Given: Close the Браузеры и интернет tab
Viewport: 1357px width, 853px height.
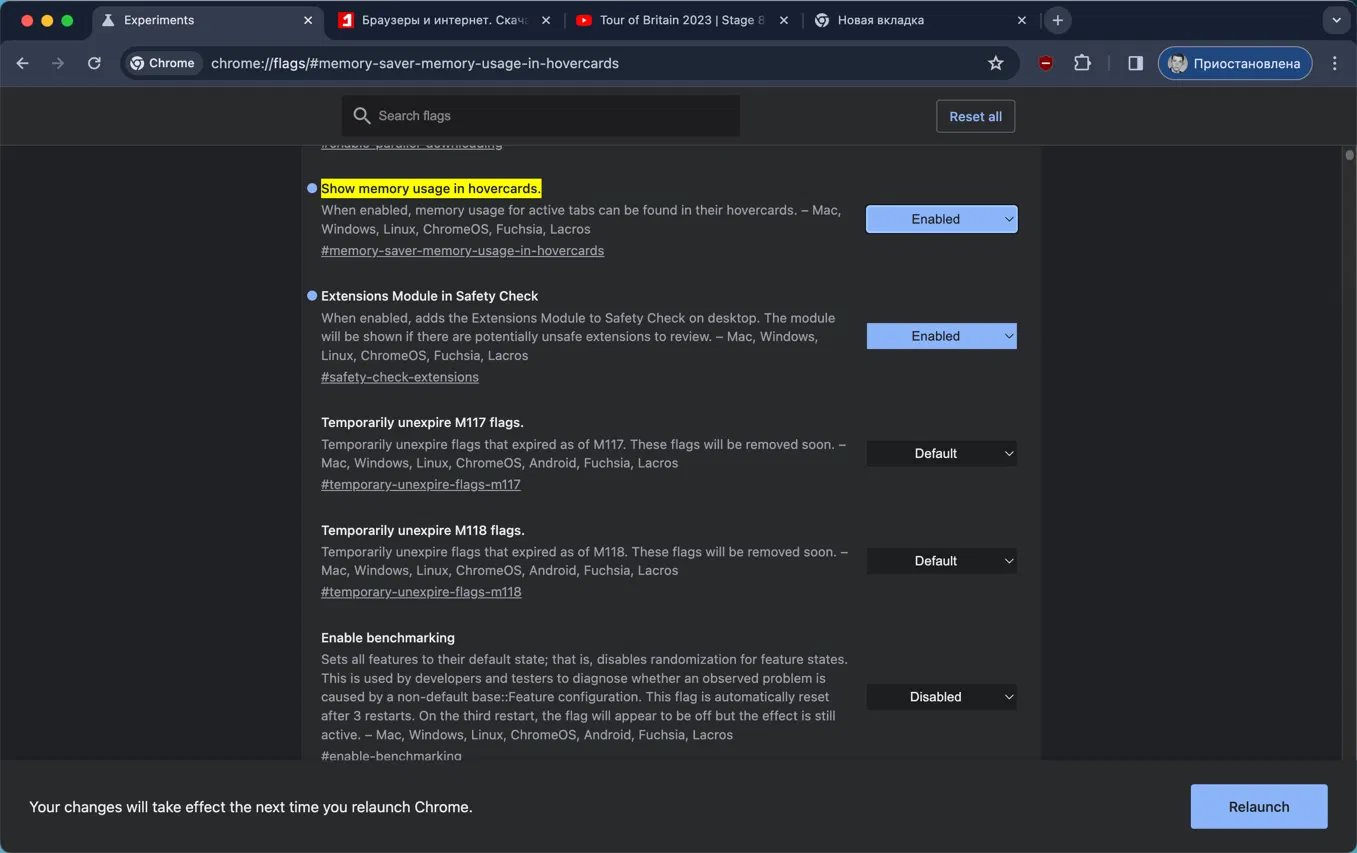Looking at the screenshot, I should click(x=545, y=20).
